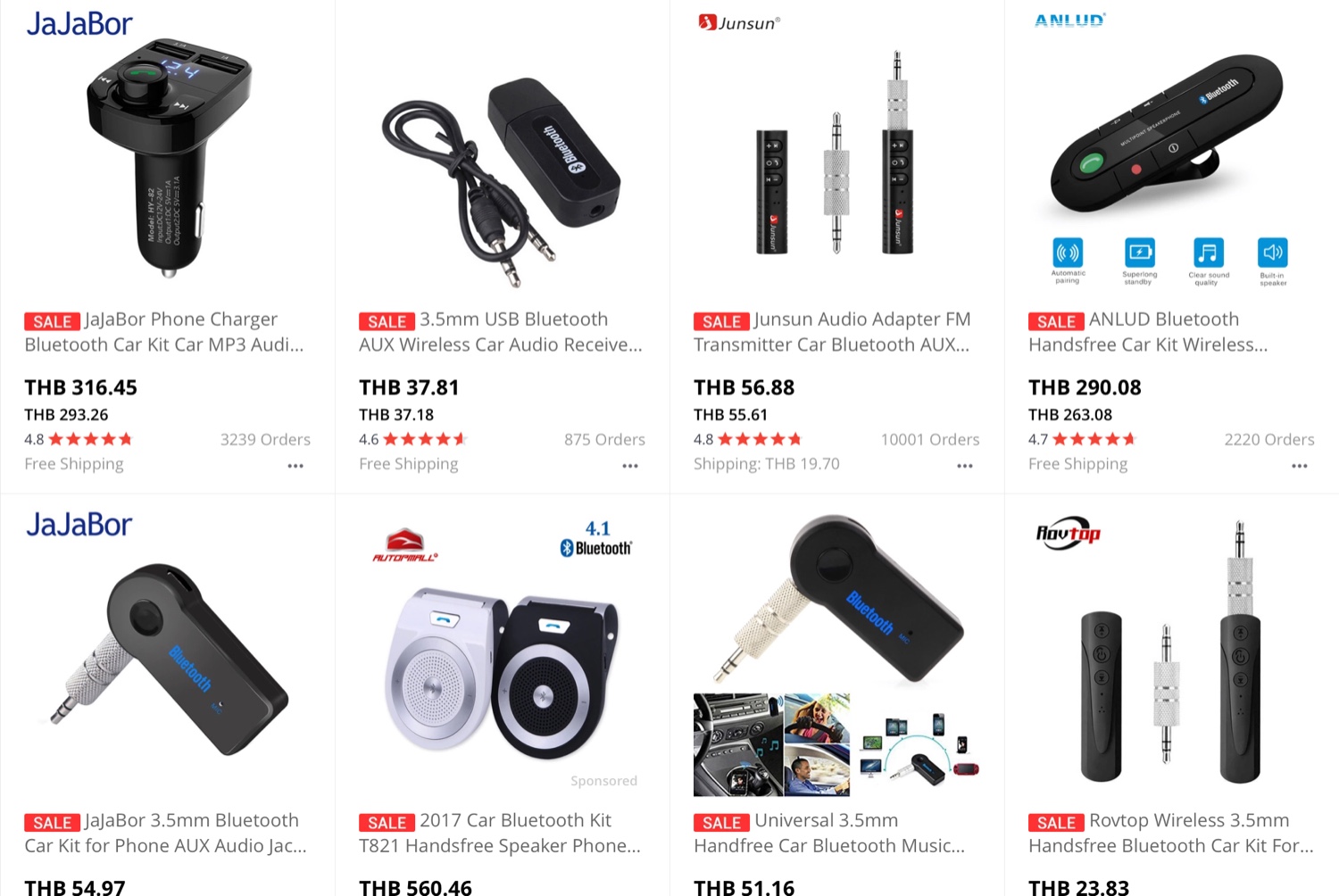This screenshot has height=896, width=1339.
Task: View the Universal 3.5mm Bluetooth receiver image
Action: coord(836,656)
